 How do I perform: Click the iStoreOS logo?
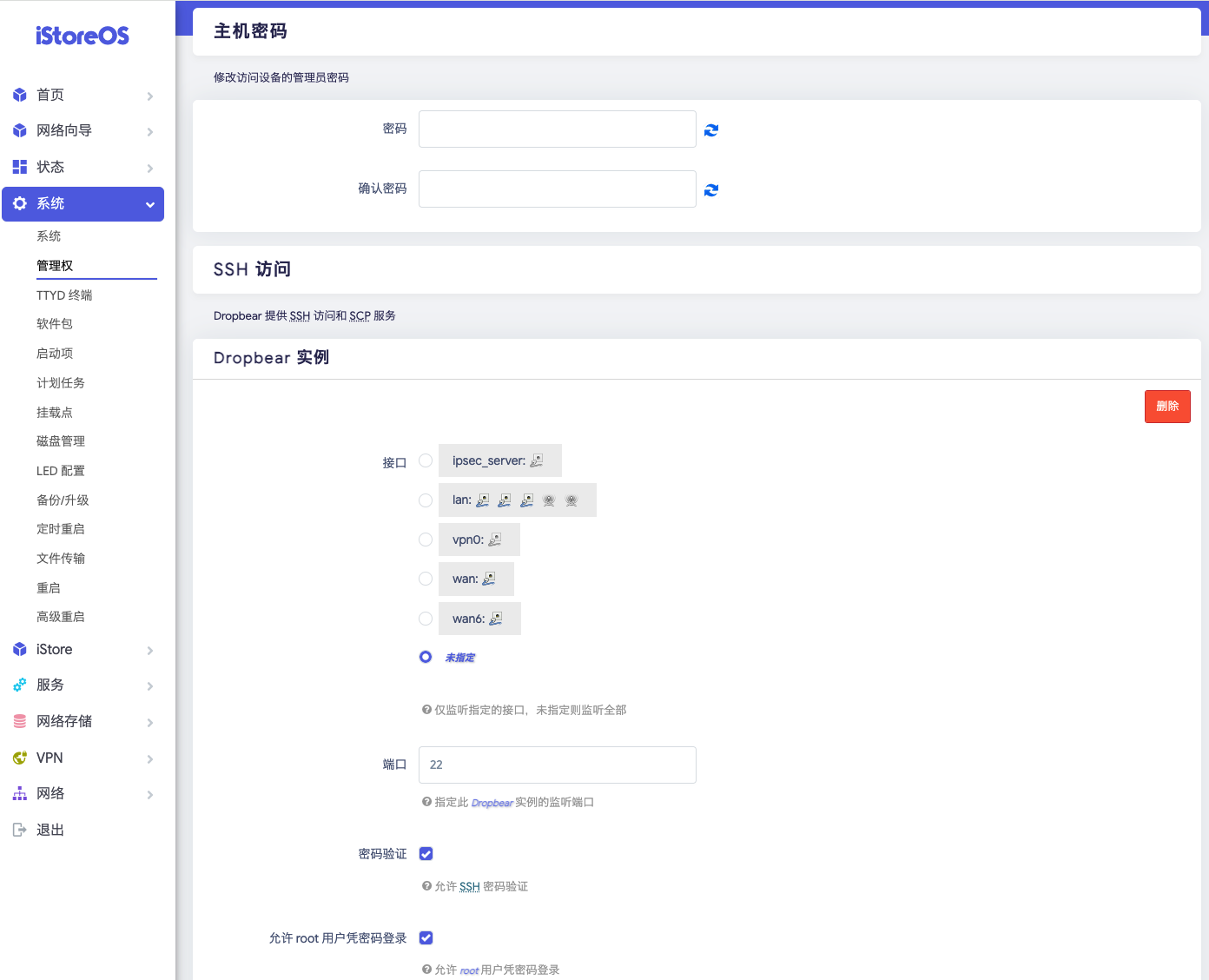point(83,36)
